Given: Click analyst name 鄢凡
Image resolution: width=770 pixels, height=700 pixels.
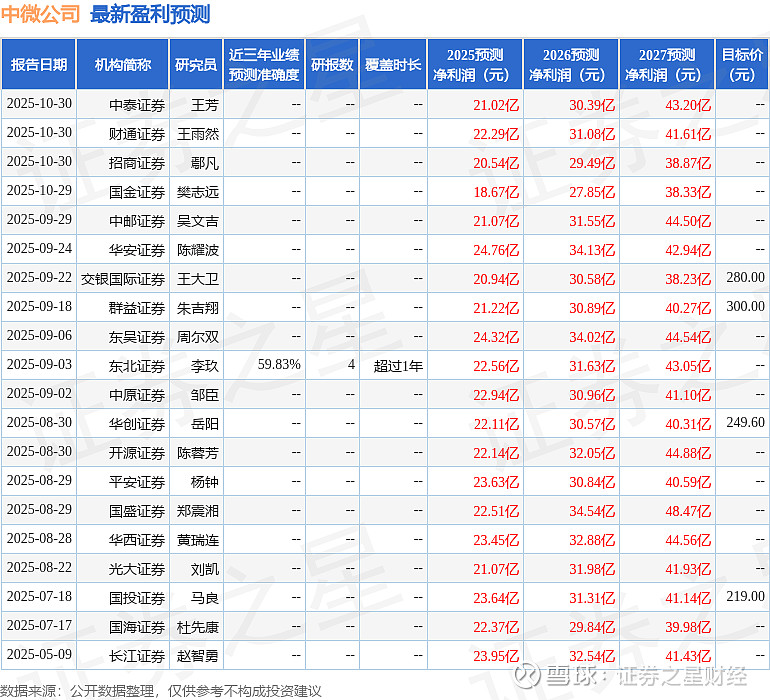Looking at the screenshot, I should (x=205, y=163).
